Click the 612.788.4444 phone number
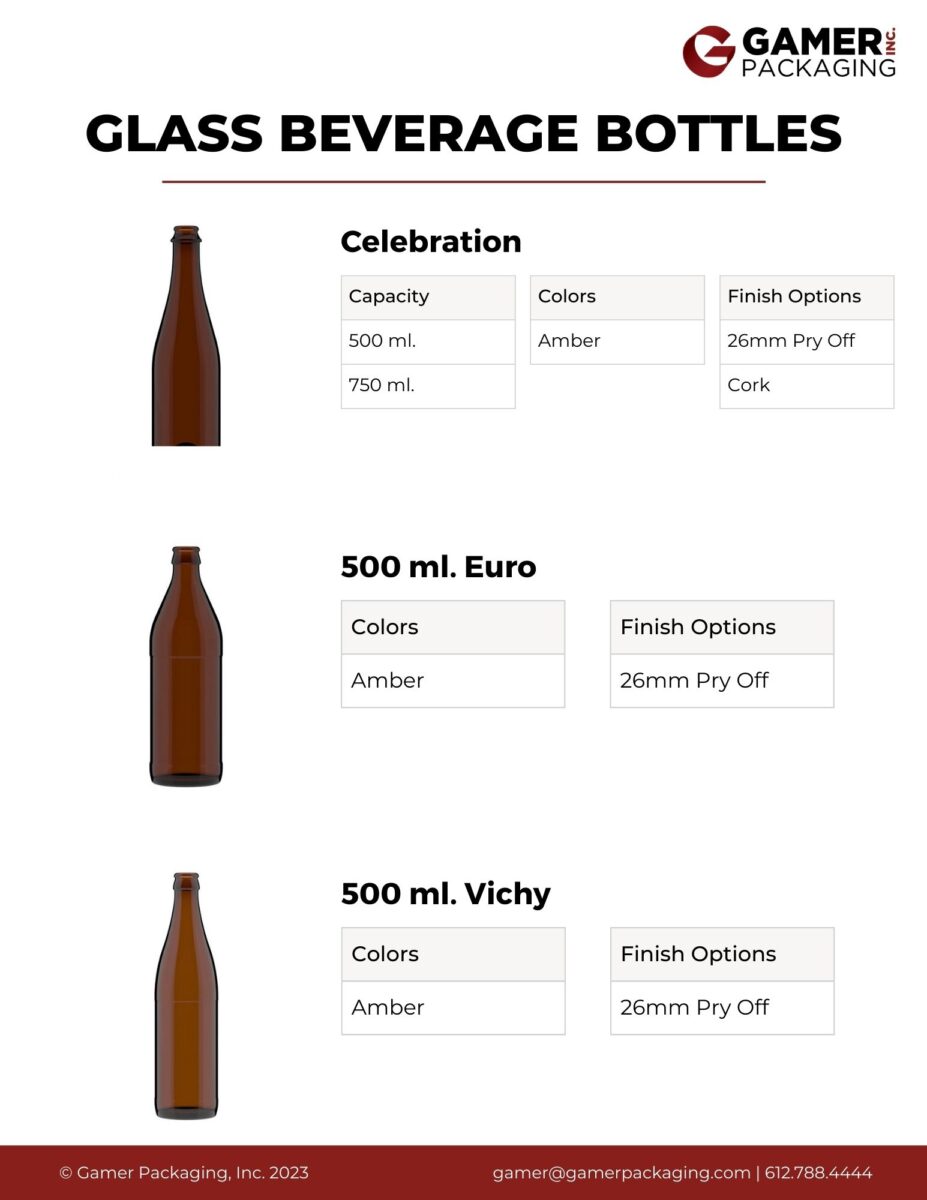This screenshot has width=927, height=1200. (x=820, y=1173)
